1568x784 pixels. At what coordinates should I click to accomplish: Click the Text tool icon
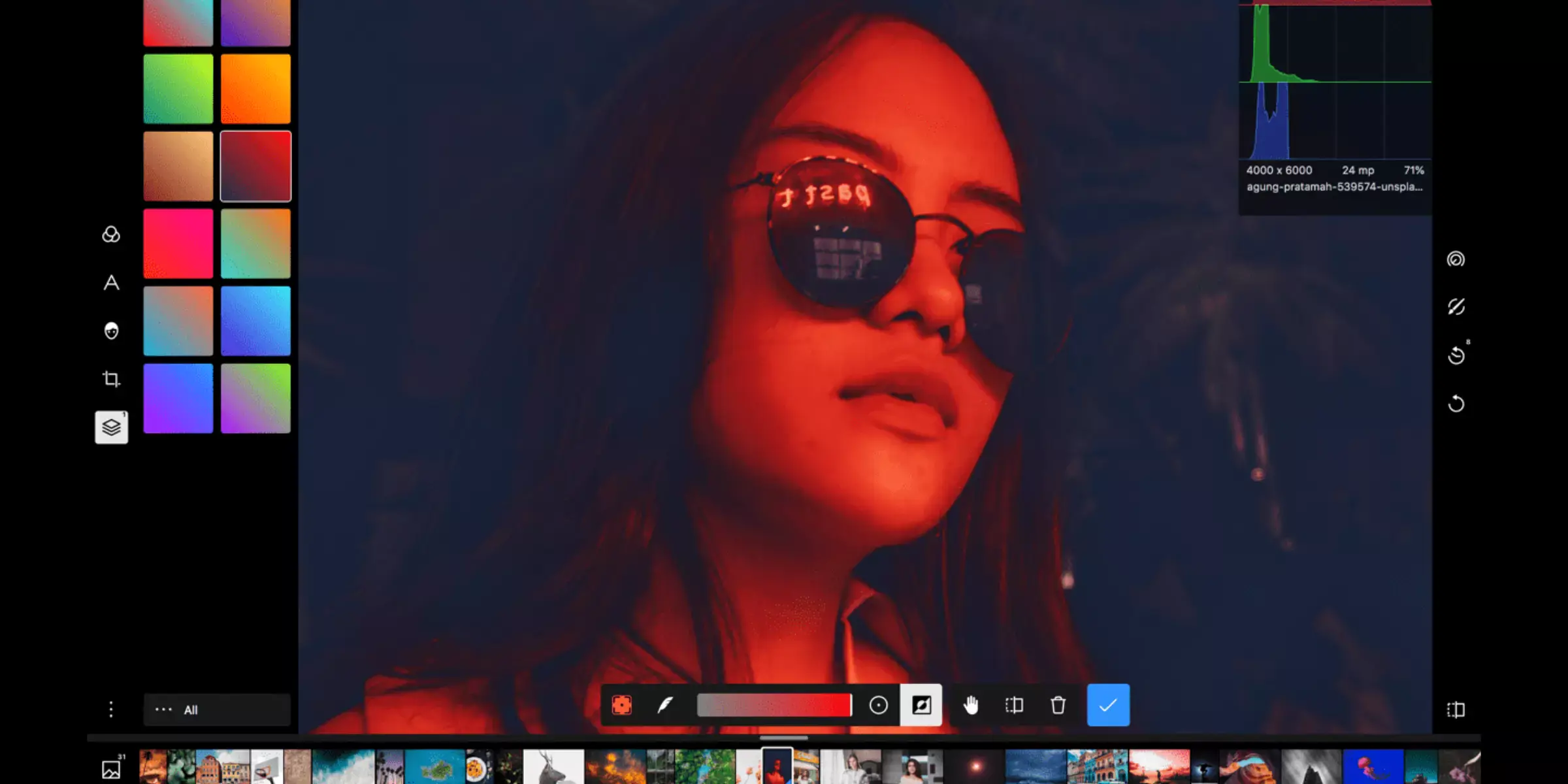pos(111,282)
